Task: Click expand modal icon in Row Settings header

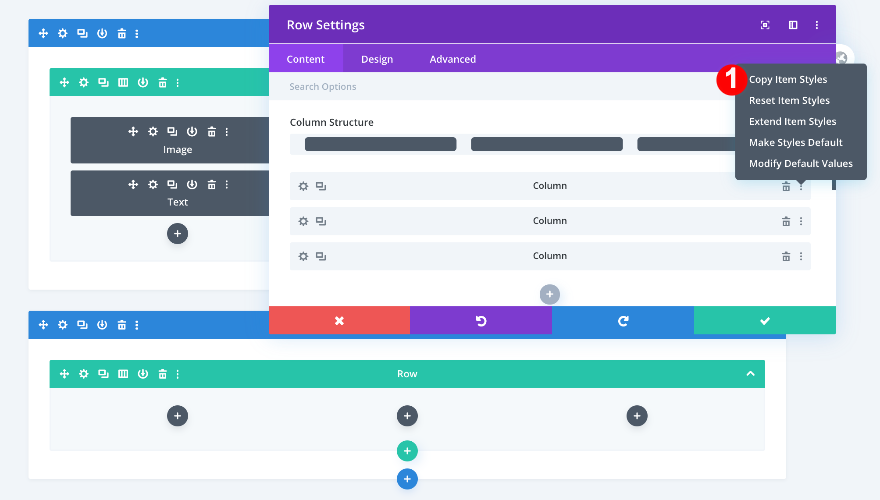Action: click(x=765, y=25)
